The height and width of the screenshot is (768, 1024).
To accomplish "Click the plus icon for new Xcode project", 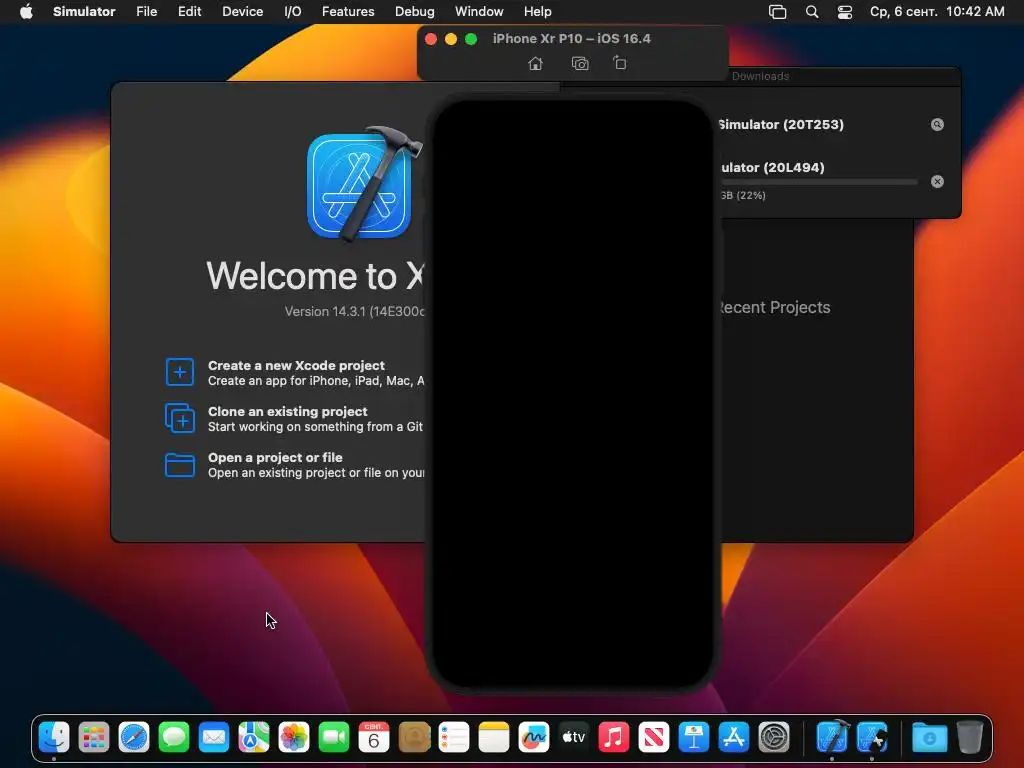I will point(180,372).
